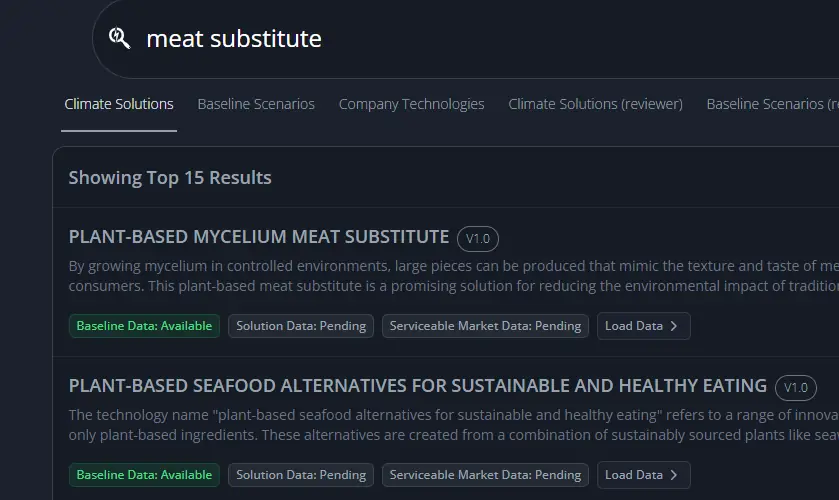Click Solution Data: Pending tag for seafood result
This screenshot has width=839, height=500.
point(301,475)
